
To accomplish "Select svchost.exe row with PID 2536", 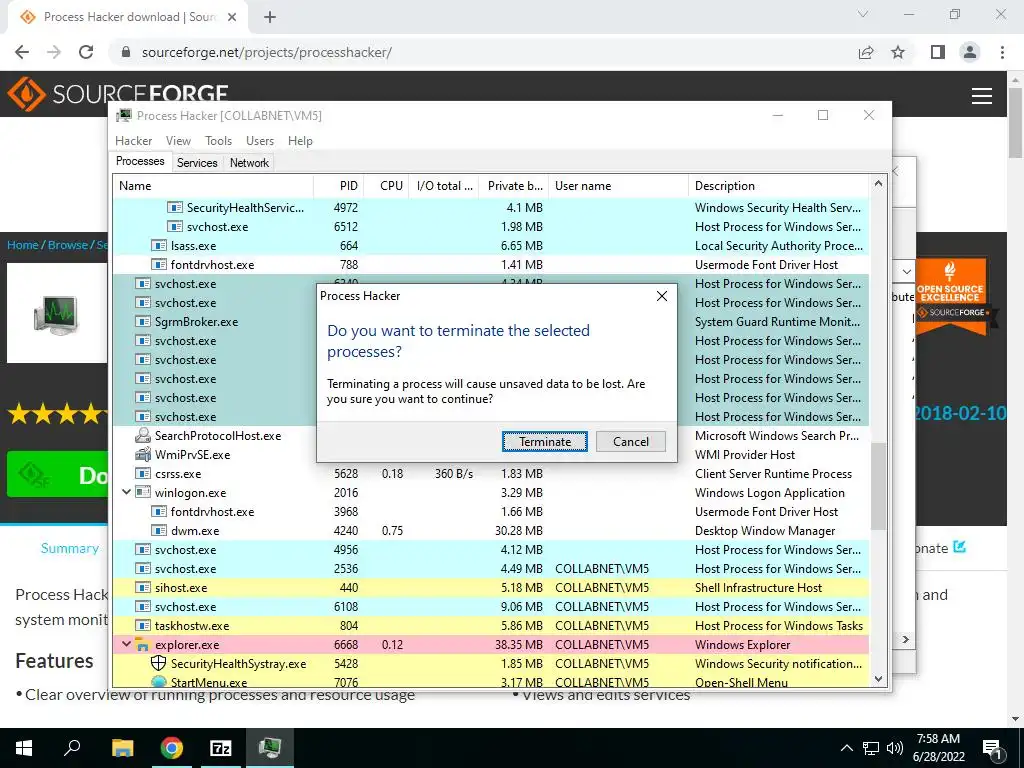I will click(x=491, y=568).
